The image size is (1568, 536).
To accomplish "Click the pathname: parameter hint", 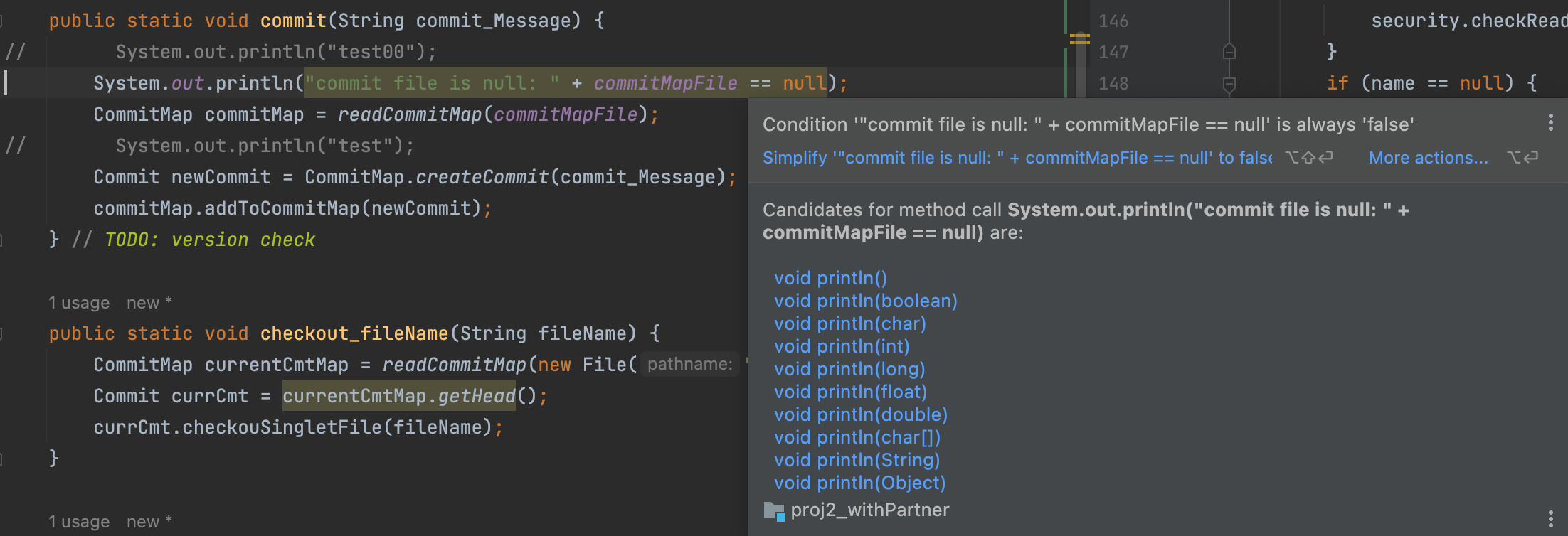I will [689, 365].
